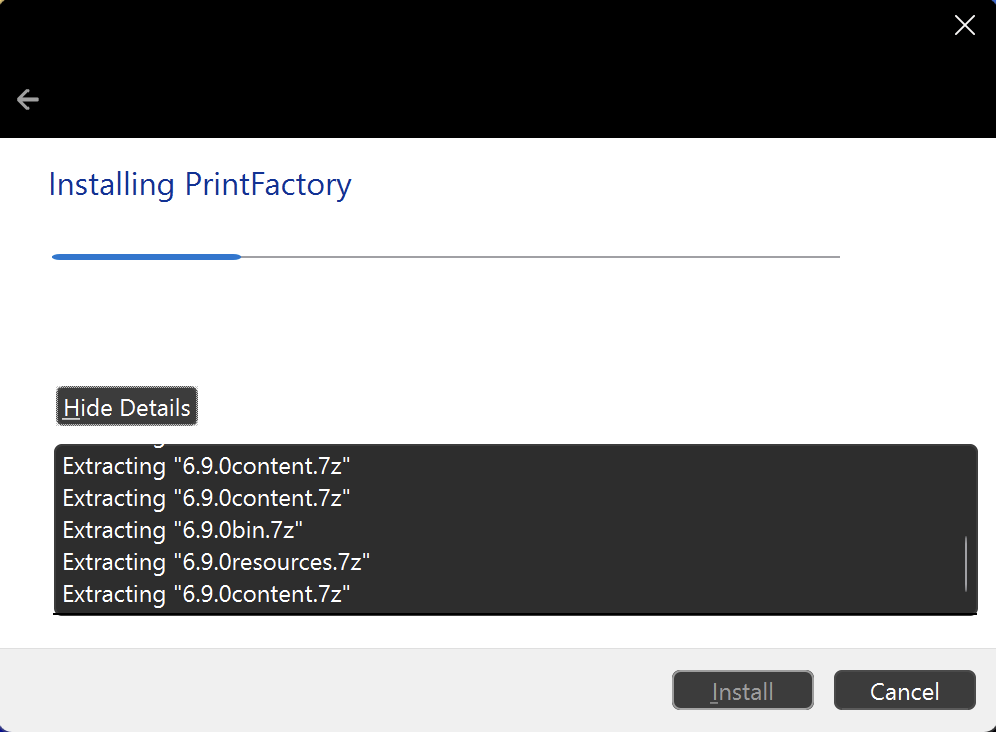Select the "6.9.0resources.7z" log line
Screen dimensions: 996x732
point(216,562)
